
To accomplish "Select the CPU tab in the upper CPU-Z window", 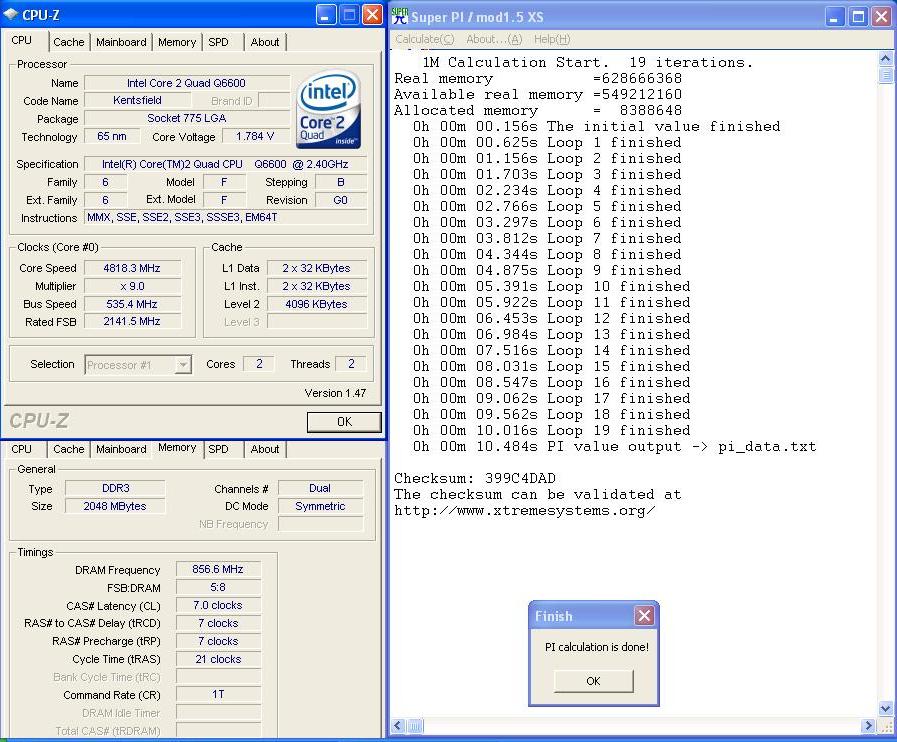I will 22,40.
